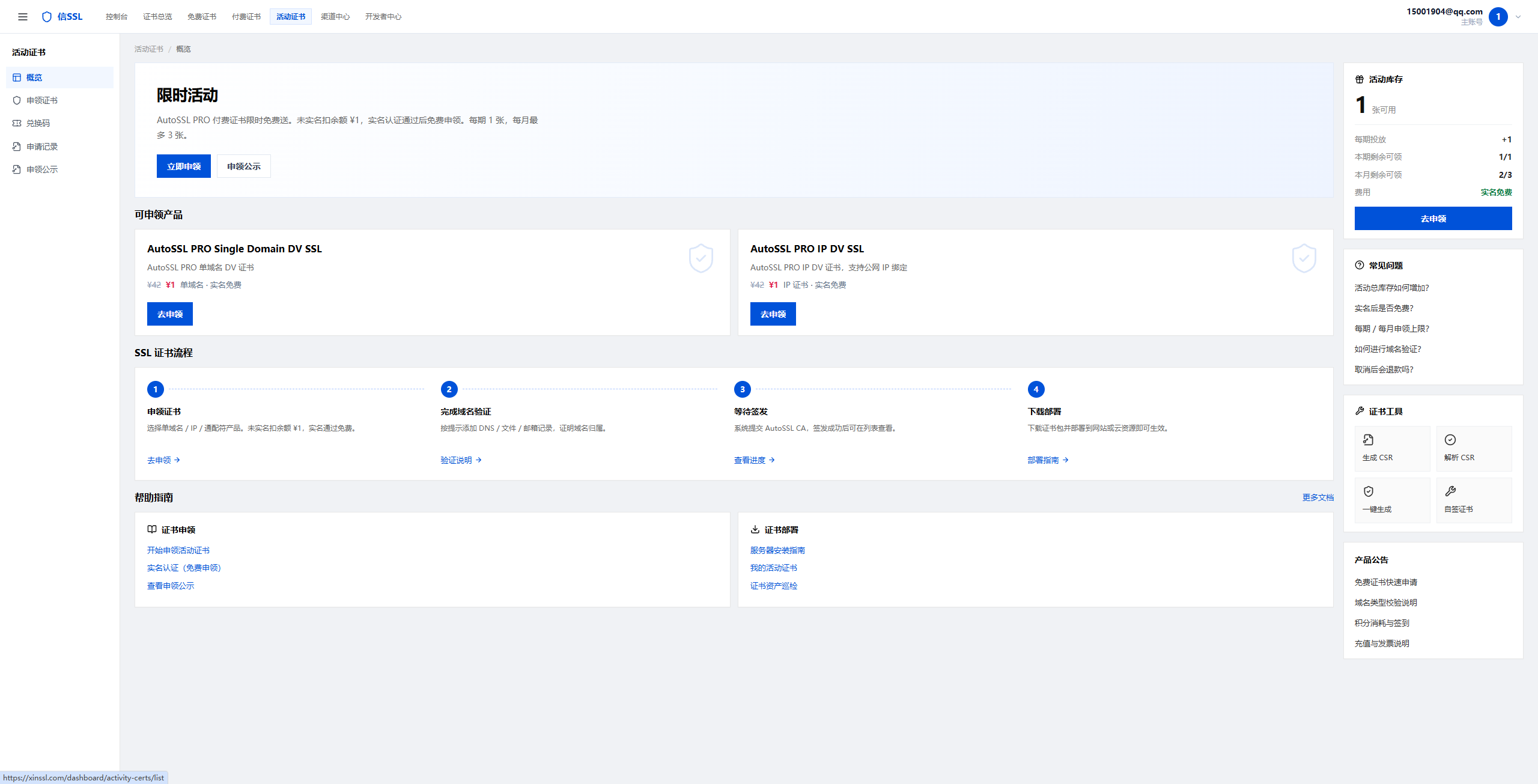Viewport: 1538px width, 784px height.
Task: Click the 申领公示 outlined button
Action: (244, 166)
